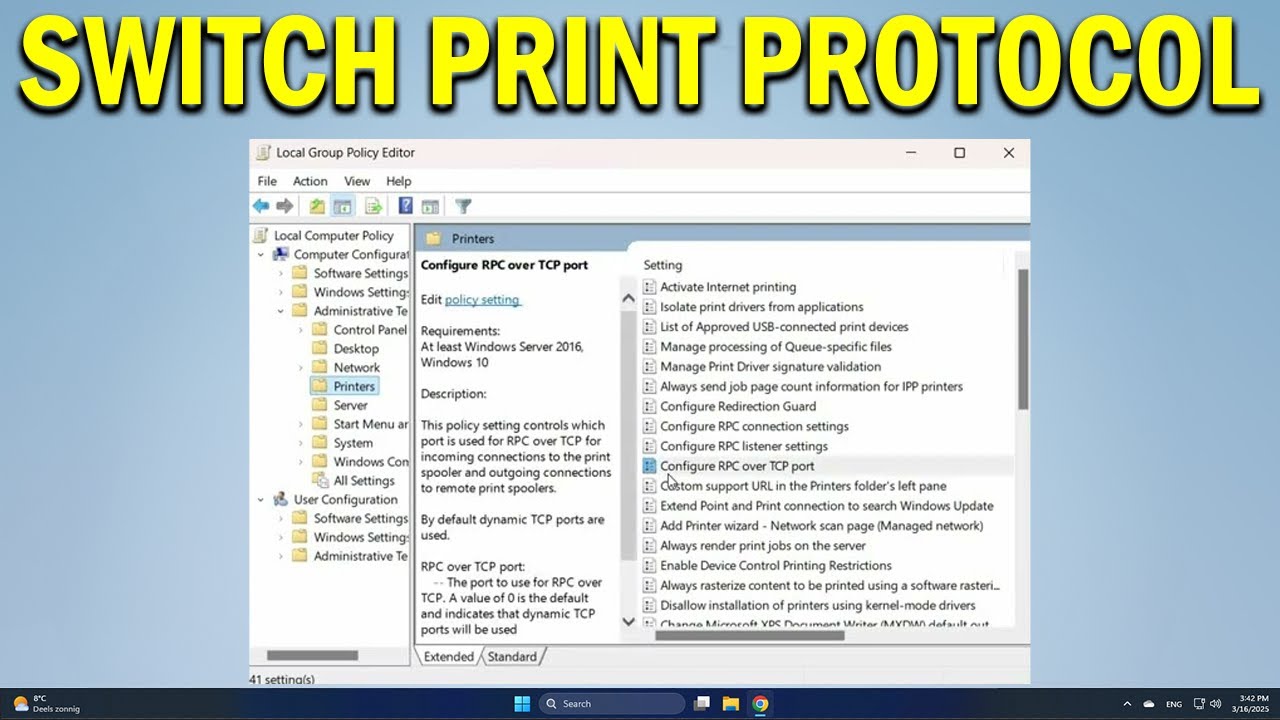Select Manage Print Driver signature validation
This screenshot has height=720, width=1280.
pyautogui.click(x=770, y=367)
